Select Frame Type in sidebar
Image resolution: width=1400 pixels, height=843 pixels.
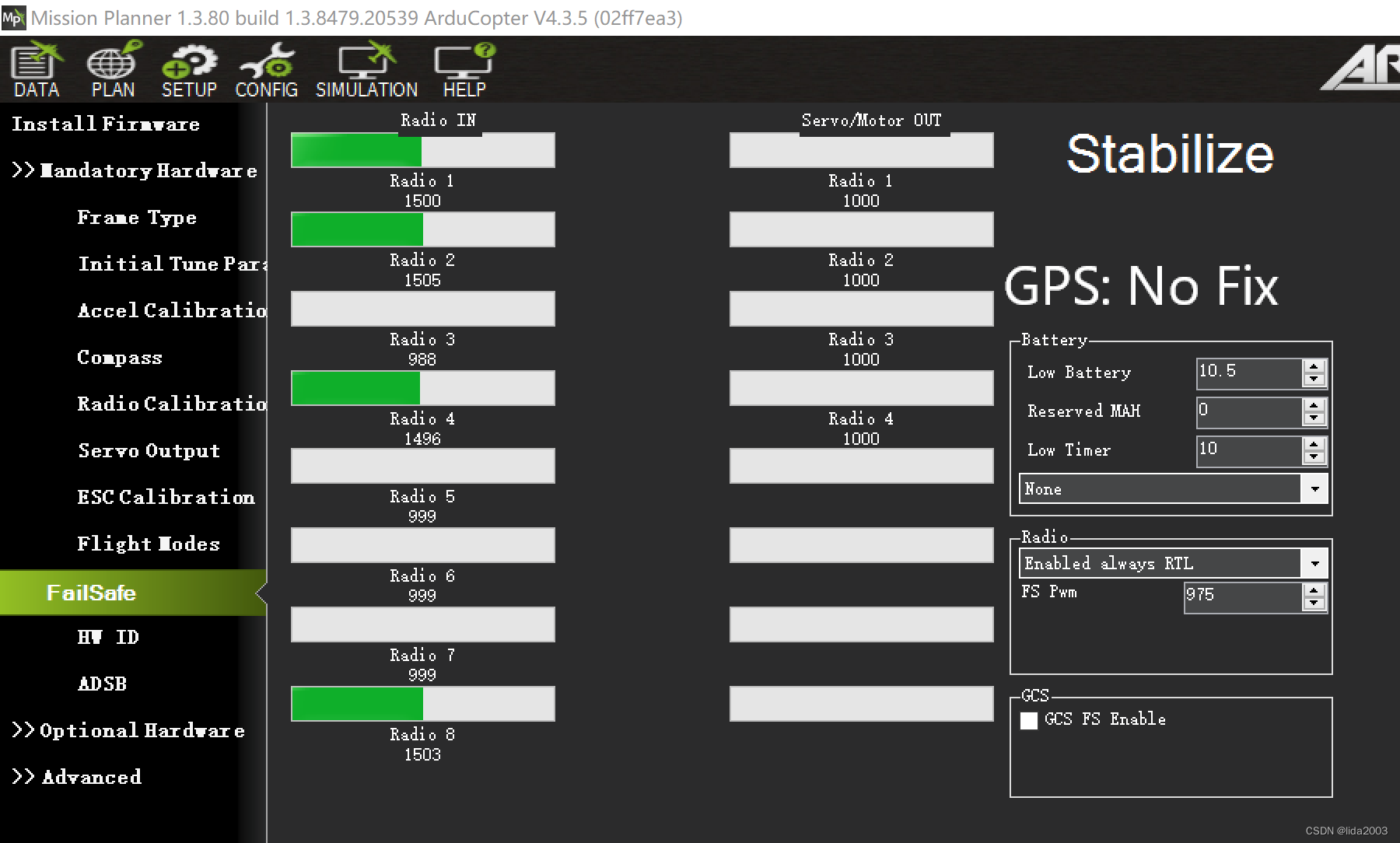(137, 217)
